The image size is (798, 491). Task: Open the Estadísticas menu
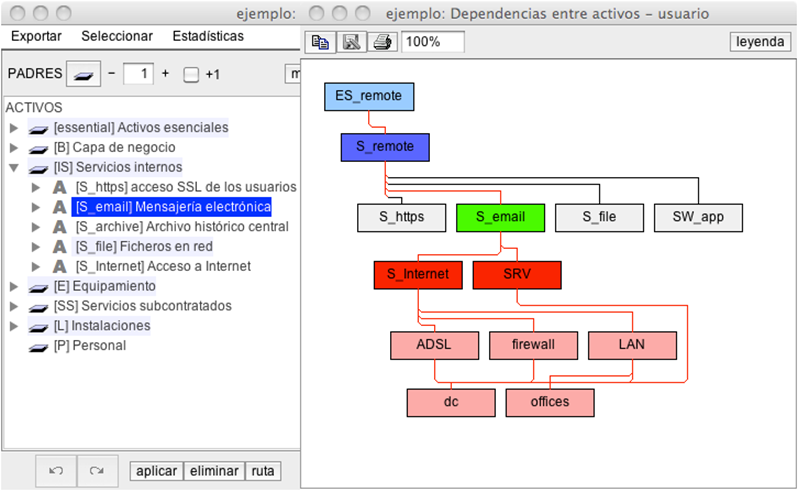click(208, 36)
